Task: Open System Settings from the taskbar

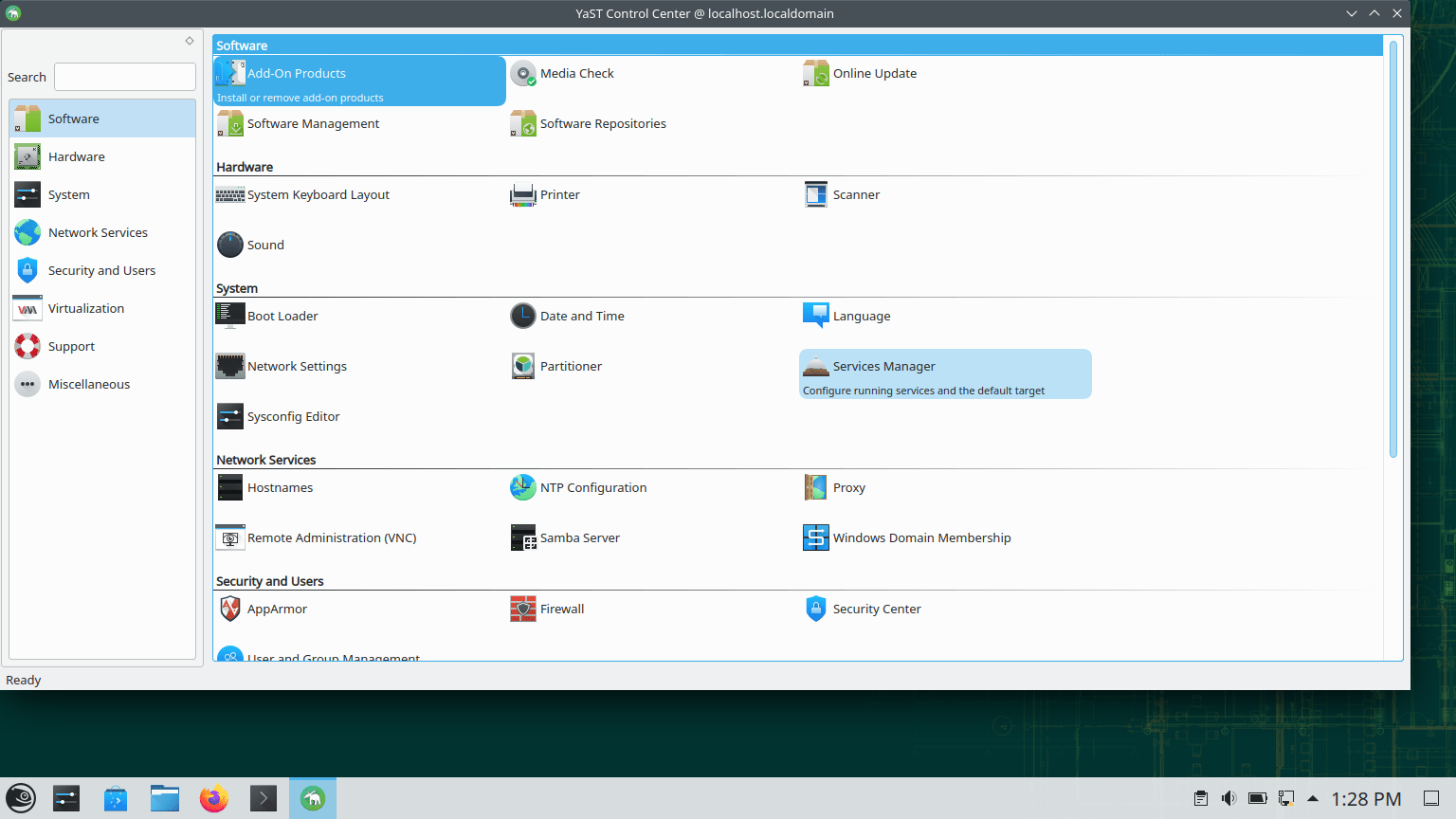Action: click(66, 798)
